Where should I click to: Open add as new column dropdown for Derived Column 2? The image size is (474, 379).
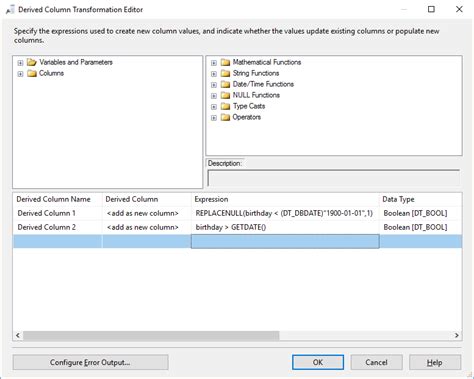[147, 227]
